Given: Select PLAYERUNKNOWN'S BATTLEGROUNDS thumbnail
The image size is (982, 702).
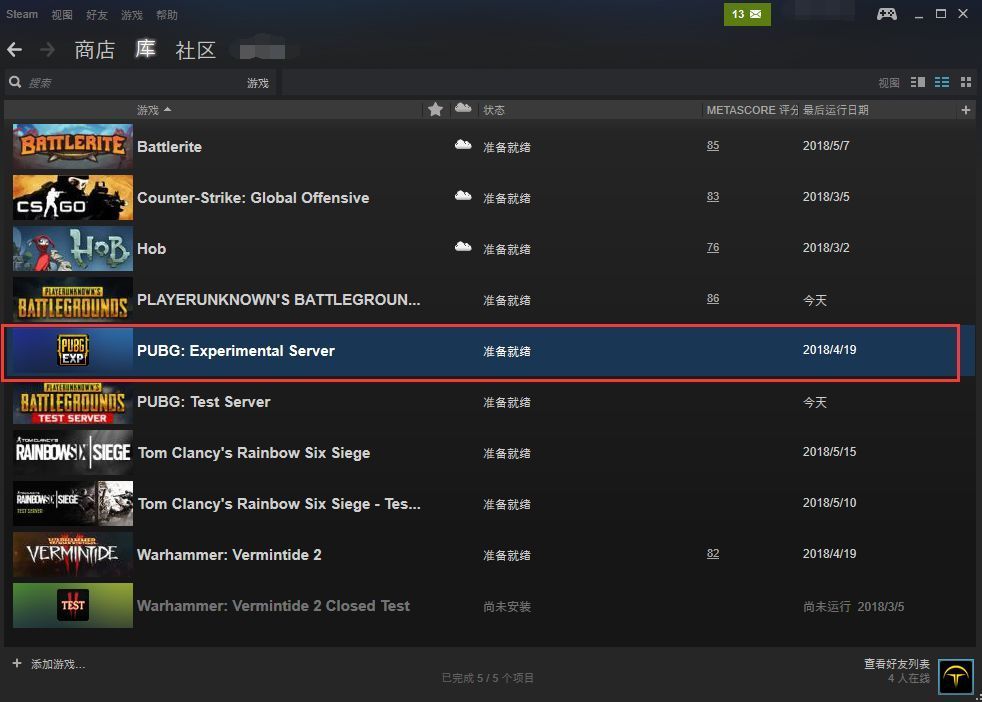Looking at the screenshot, I should pos(73,299).
